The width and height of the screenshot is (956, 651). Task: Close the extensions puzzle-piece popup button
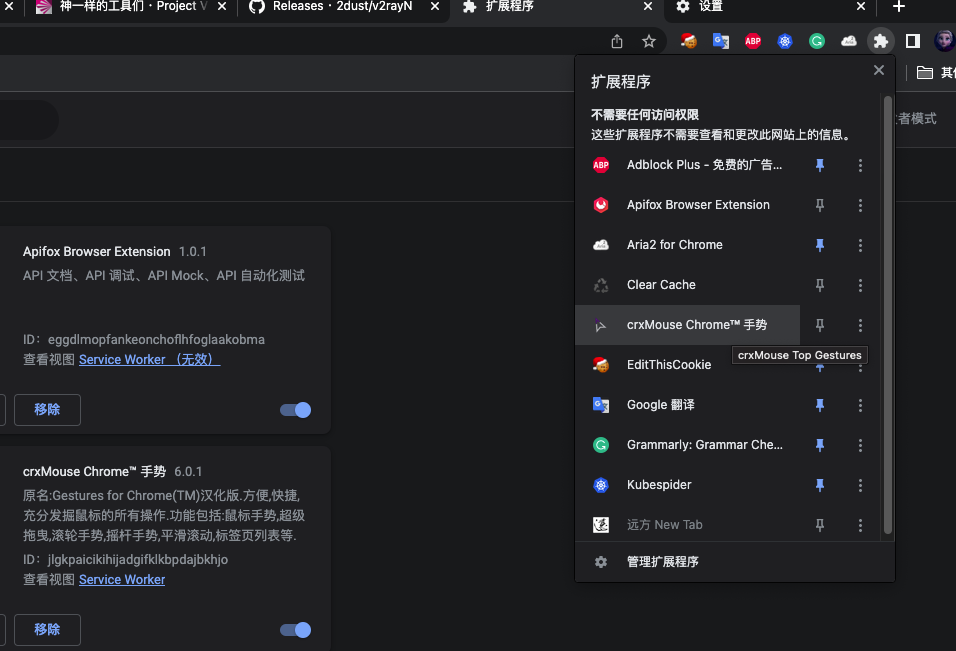pyautogui.click(x=880, y=41)
